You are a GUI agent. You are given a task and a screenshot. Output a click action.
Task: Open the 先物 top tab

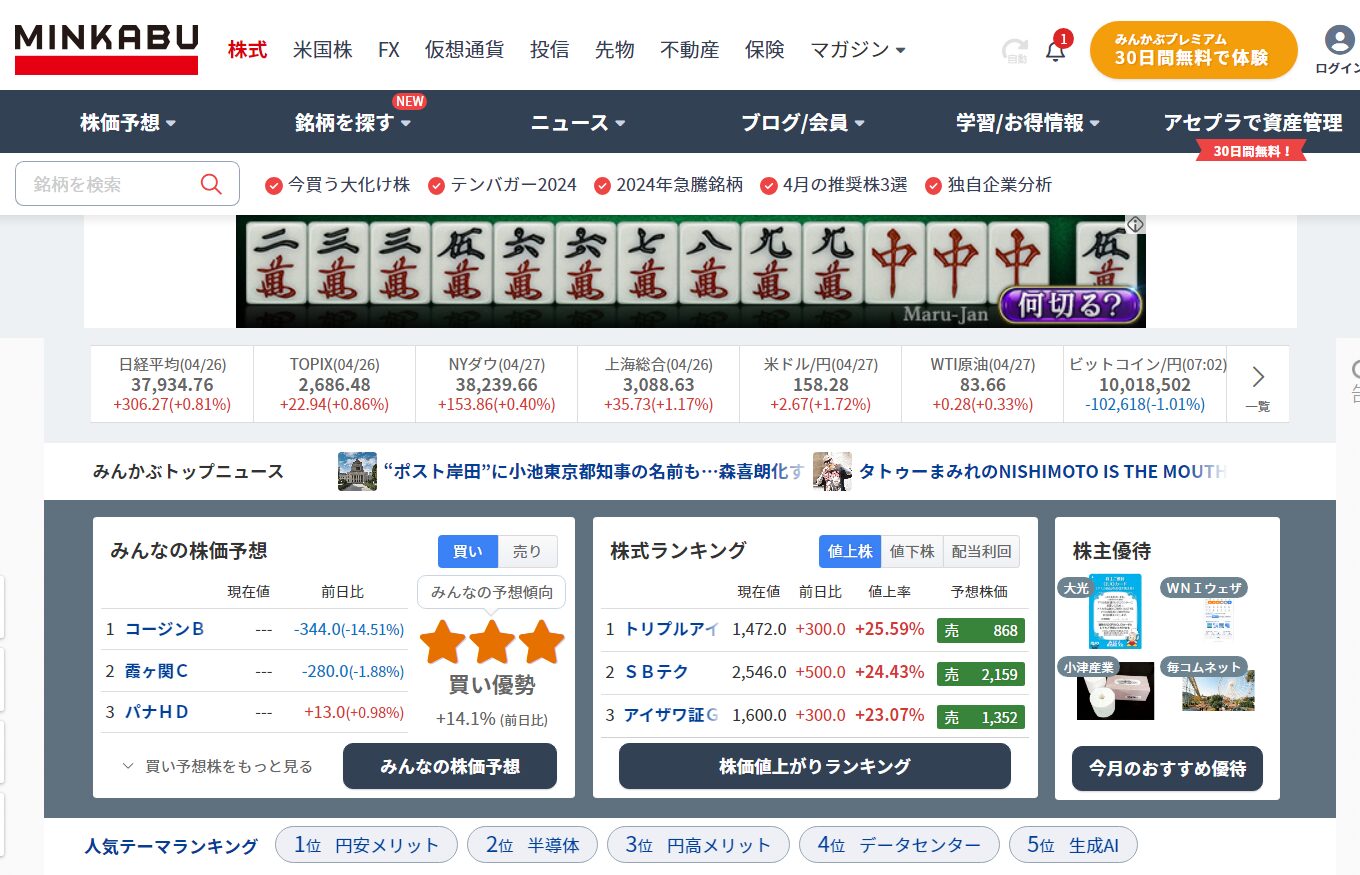coord(614,49)
